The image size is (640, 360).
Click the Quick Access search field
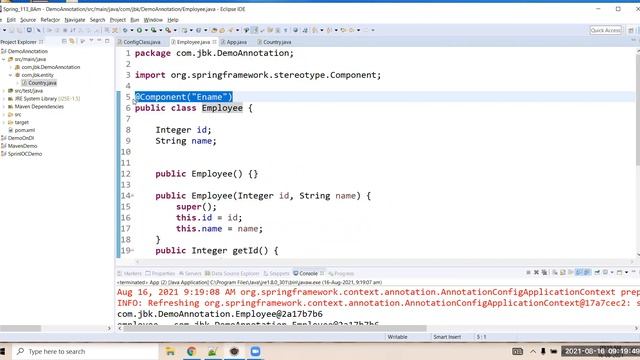click(x=606, y=30)
